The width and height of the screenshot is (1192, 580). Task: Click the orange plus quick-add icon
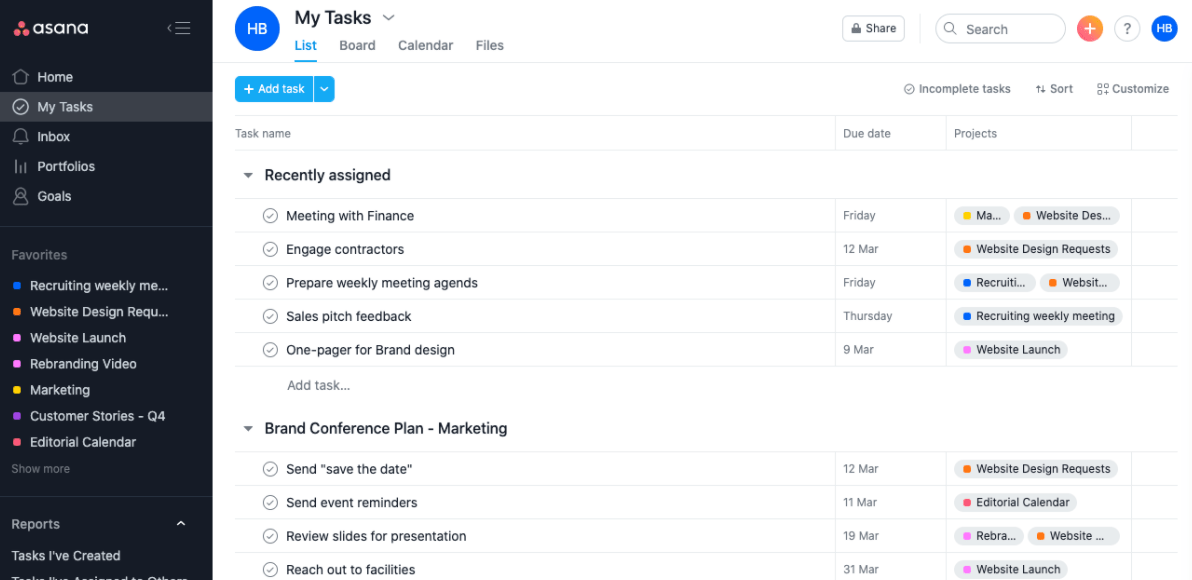(1089, 29)
